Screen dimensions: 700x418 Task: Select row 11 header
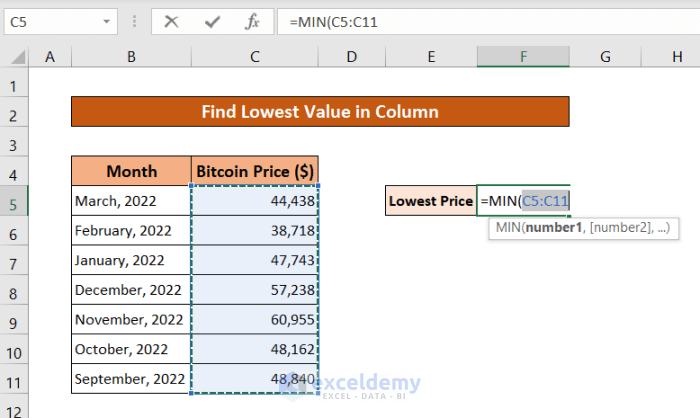pos(15,381)
